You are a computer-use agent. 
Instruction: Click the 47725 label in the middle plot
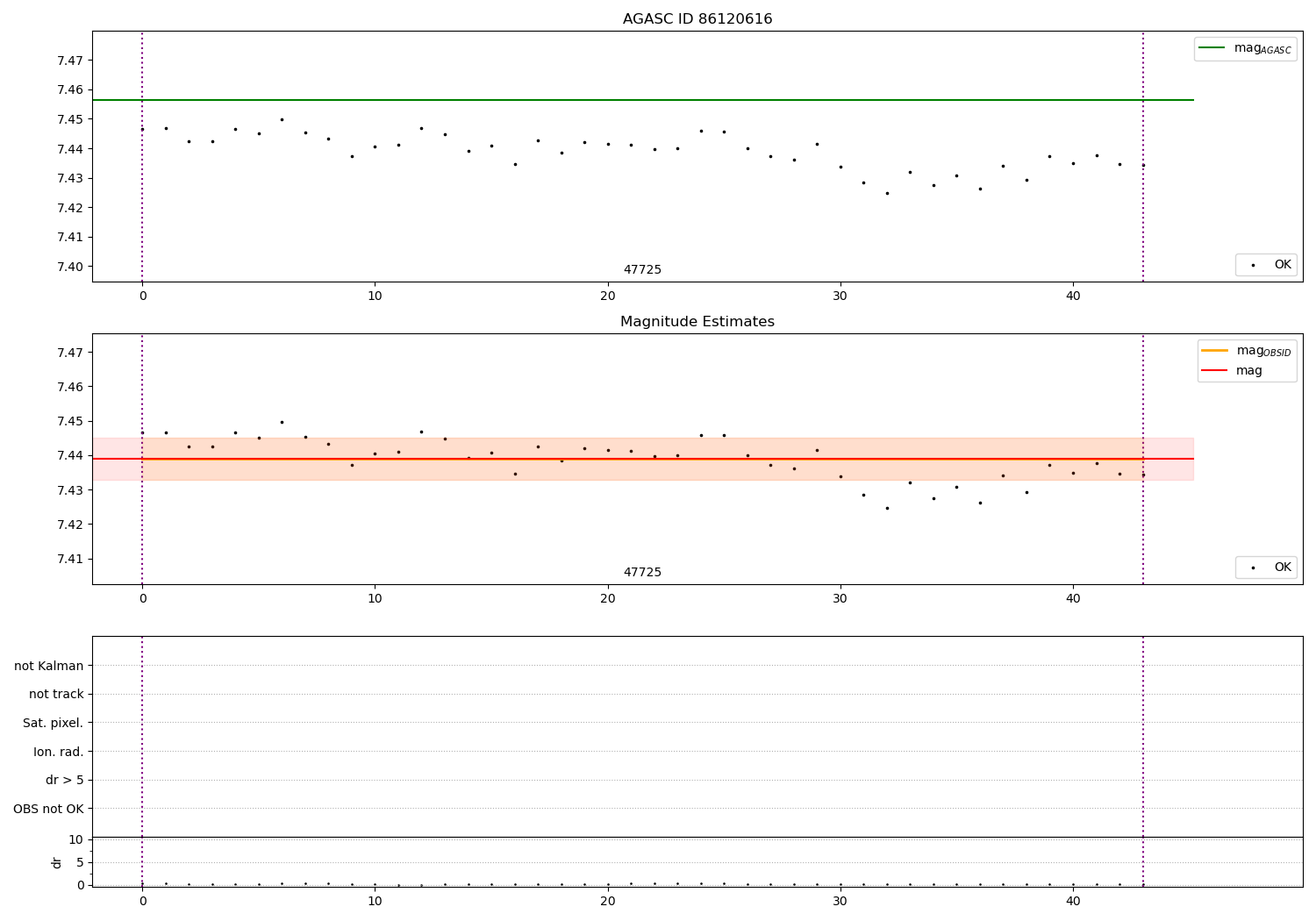(x=642, y=572)
